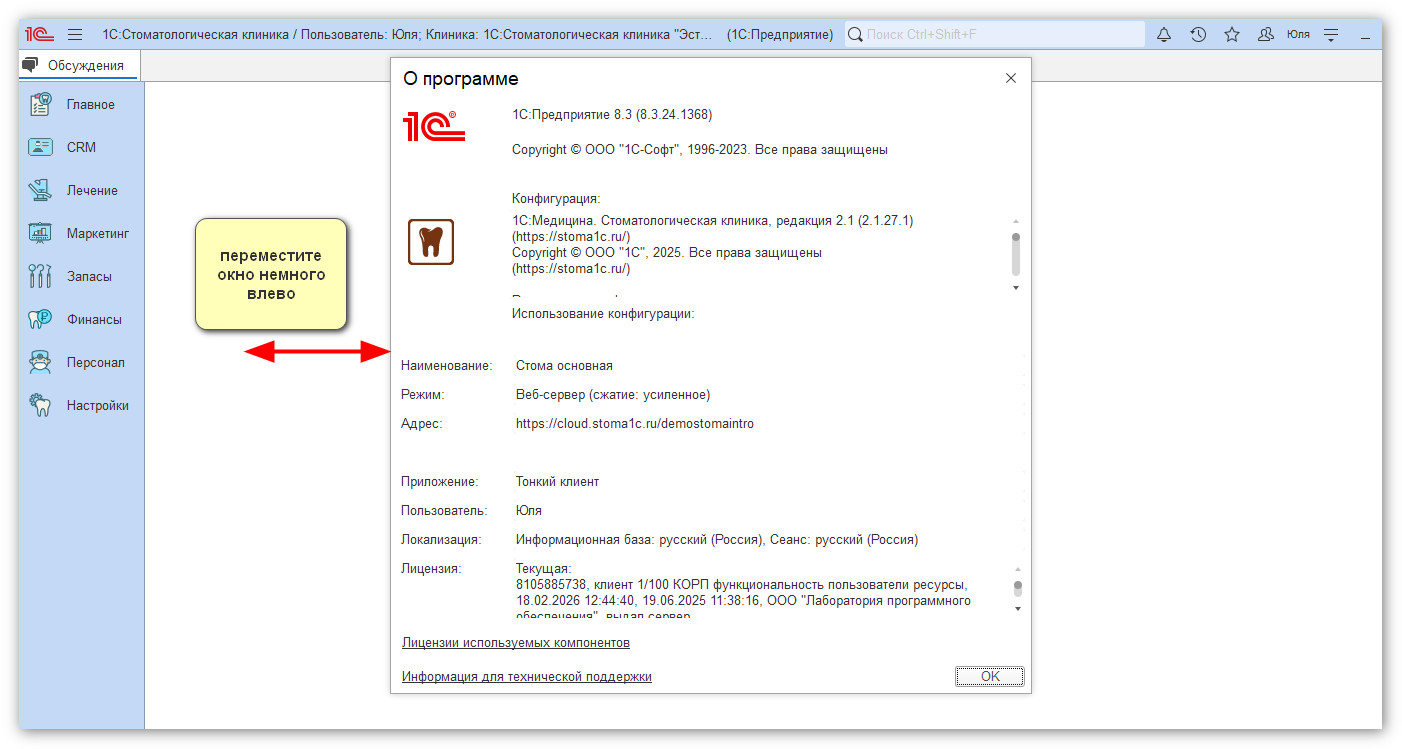This screenshot has width=1402, height=749.
Task: Open notifications bell icon
Action: pos(1164,34)
